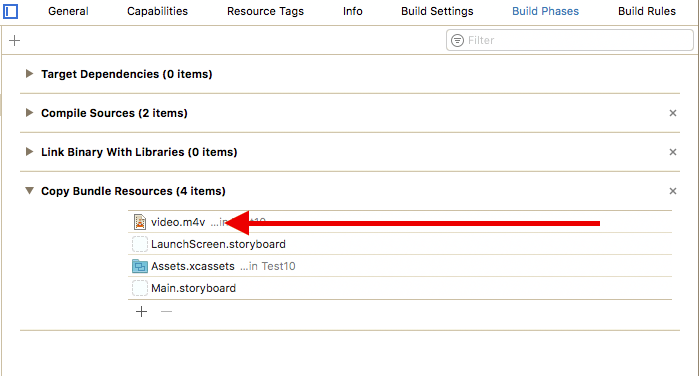The height and width of the screenshot is (376, 699).
Task: Expand Link Binary With Libraries section
Action: point(29,152)
